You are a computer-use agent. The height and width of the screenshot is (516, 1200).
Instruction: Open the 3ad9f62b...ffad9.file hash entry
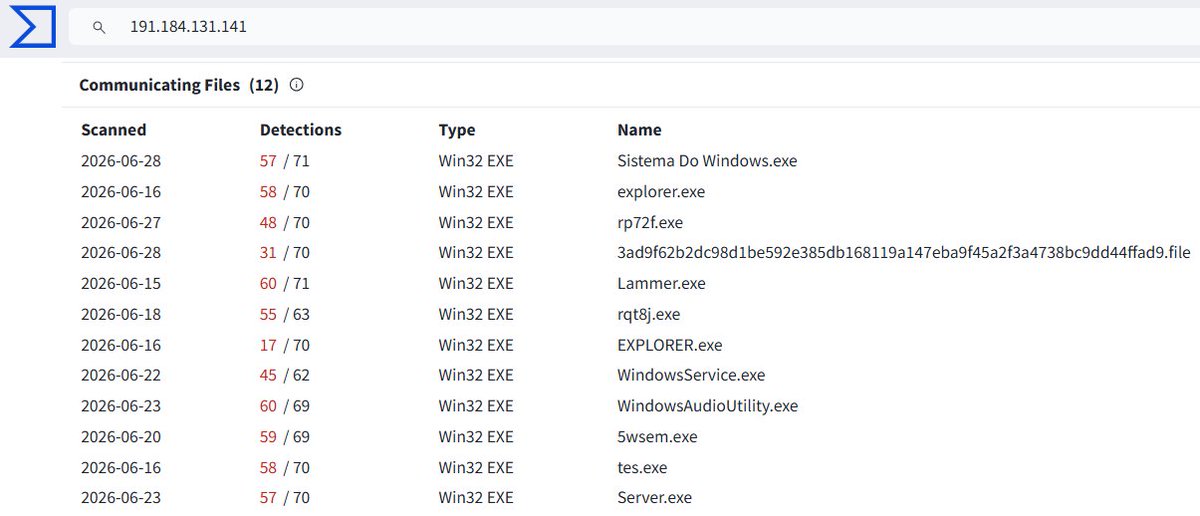point(904,253)
